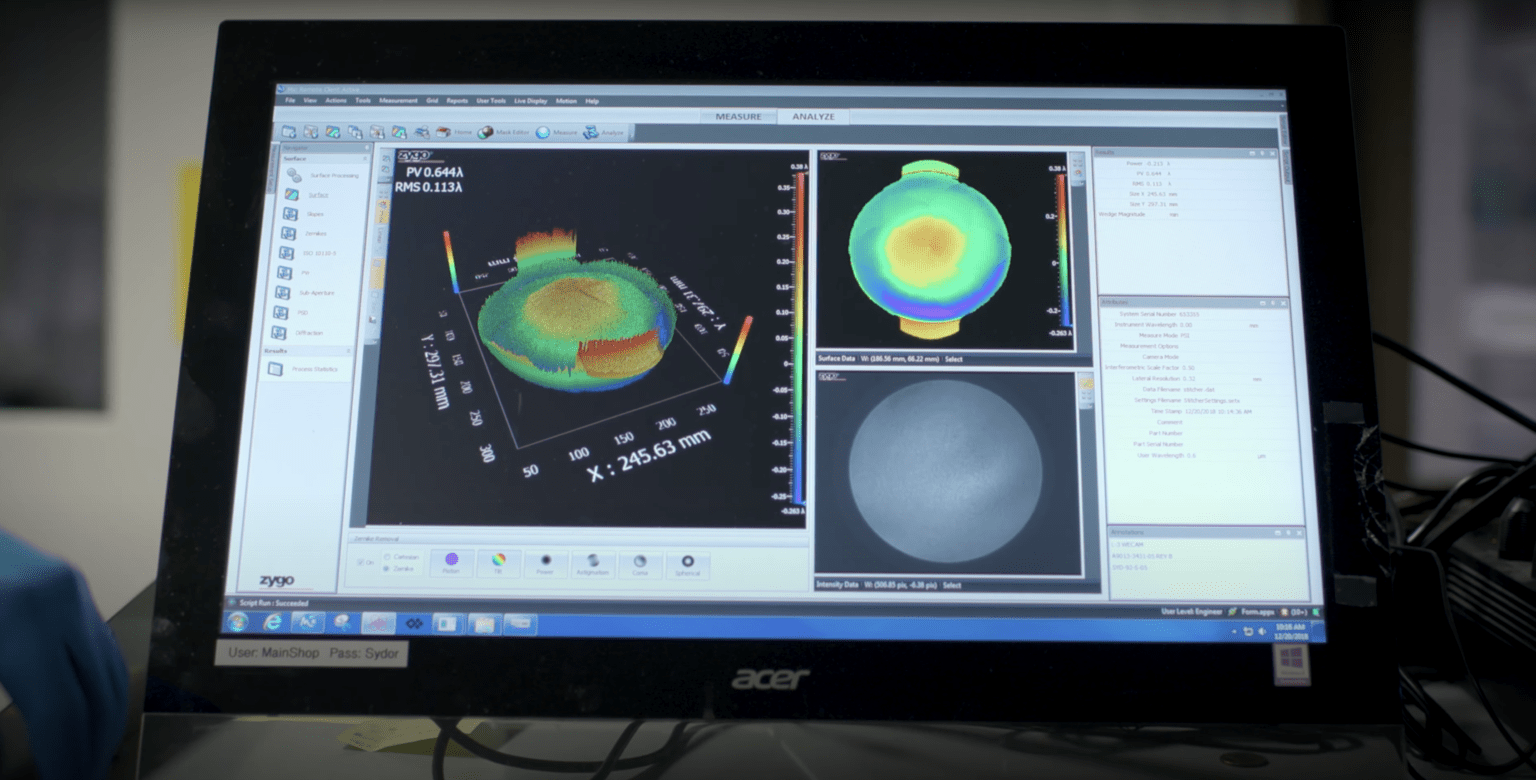Image resolution: width=1536 pixels, height=780 pixels.
Task: Collapse the Results section header
Action: click(x=350, y=350)
